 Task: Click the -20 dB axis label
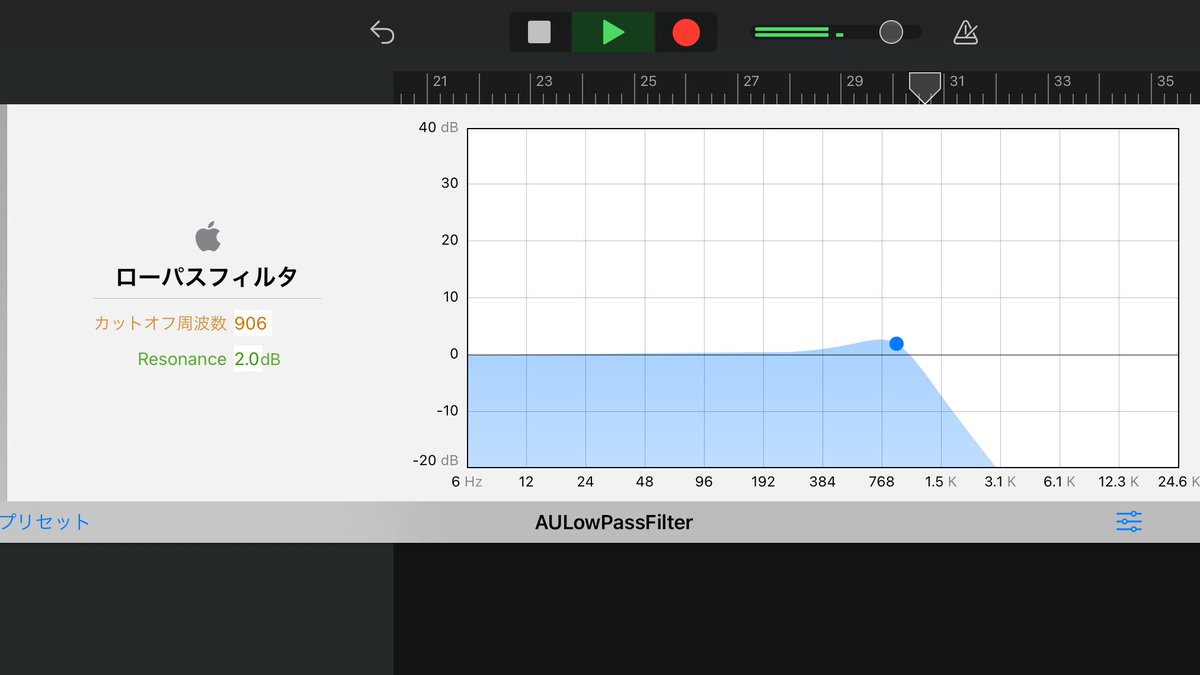[x=437, y=460]
